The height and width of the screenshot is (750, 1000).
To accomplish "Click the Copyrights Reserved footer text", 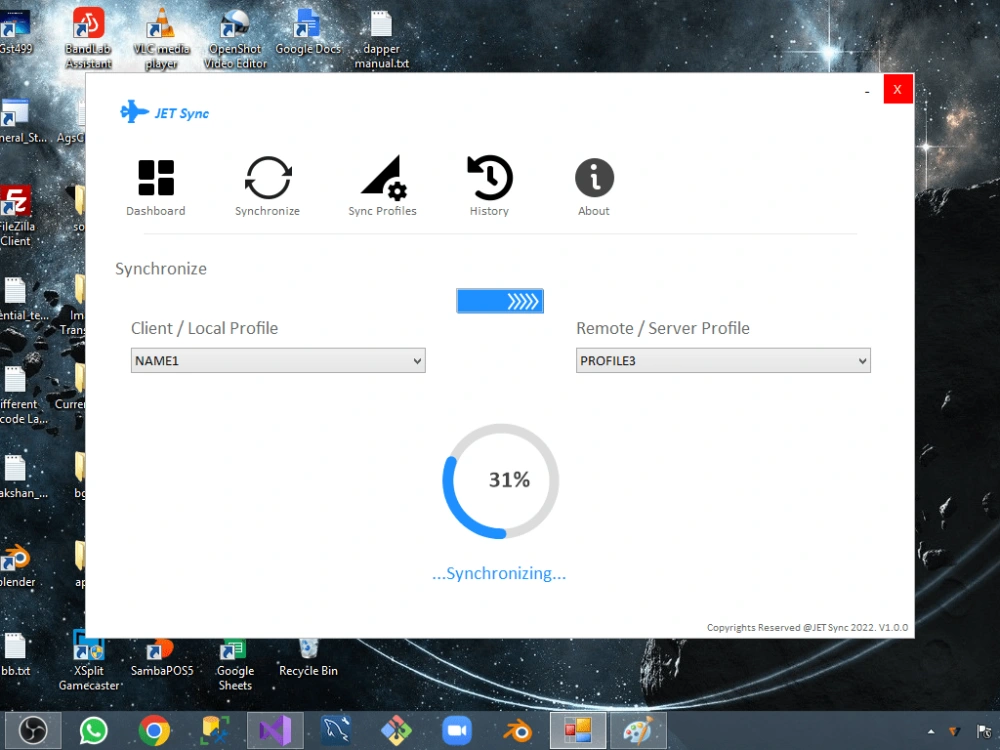I will [x=807, y=628].
